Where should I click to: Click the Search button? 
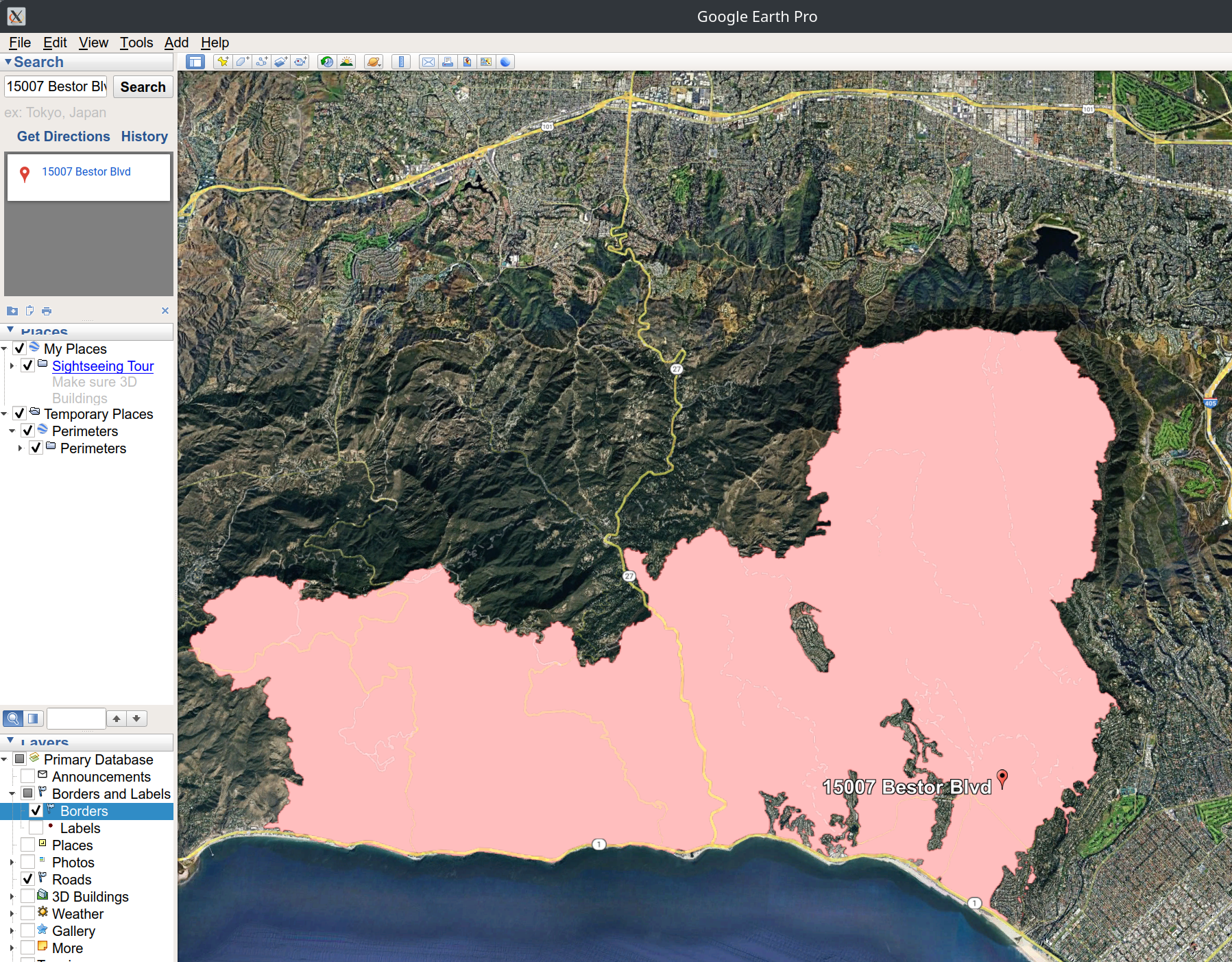pyautogui.click(x=143, y=87)
